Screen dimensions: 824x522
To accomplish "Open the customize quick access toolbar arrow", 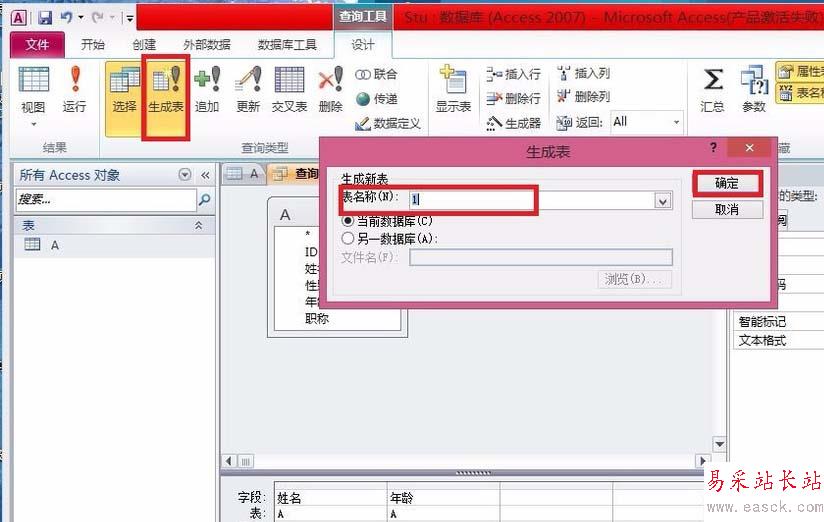I will pyautogui.click(x=130, y=19).
